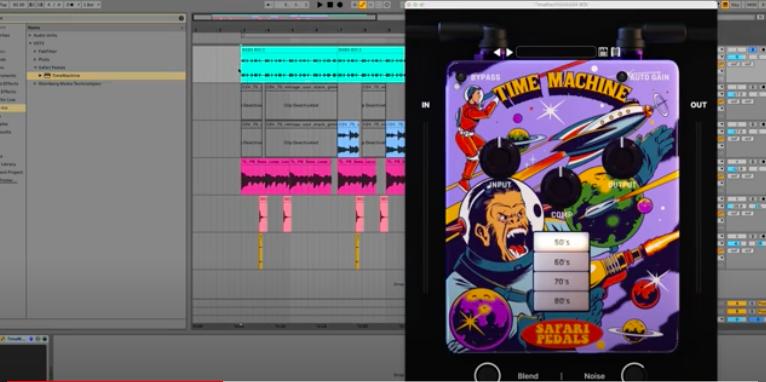The width and height of the screenshot is (766, 382).
Task: Click the tempo value field
Action: [19, 4]
